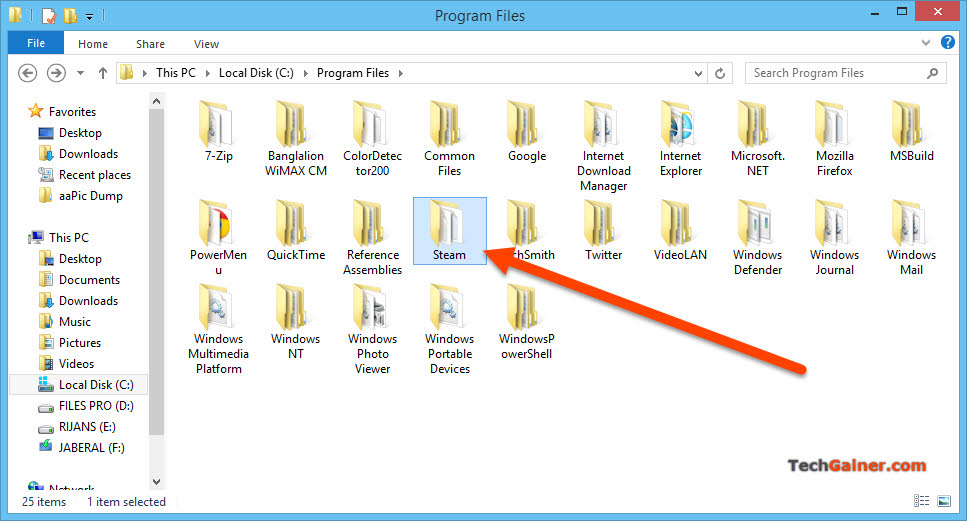Open Quick Access Toolbar customize dropdown
Viewport: 967px width, 521px height.
coord(89,16)
